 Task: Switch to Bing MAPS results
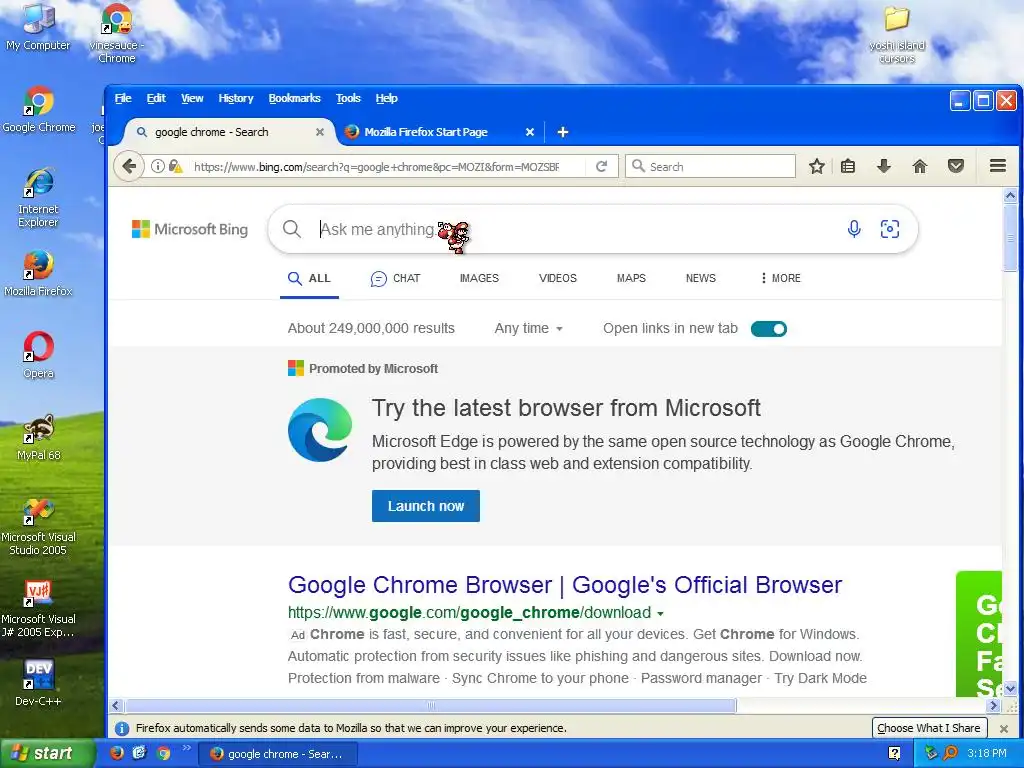pos(631,278)
